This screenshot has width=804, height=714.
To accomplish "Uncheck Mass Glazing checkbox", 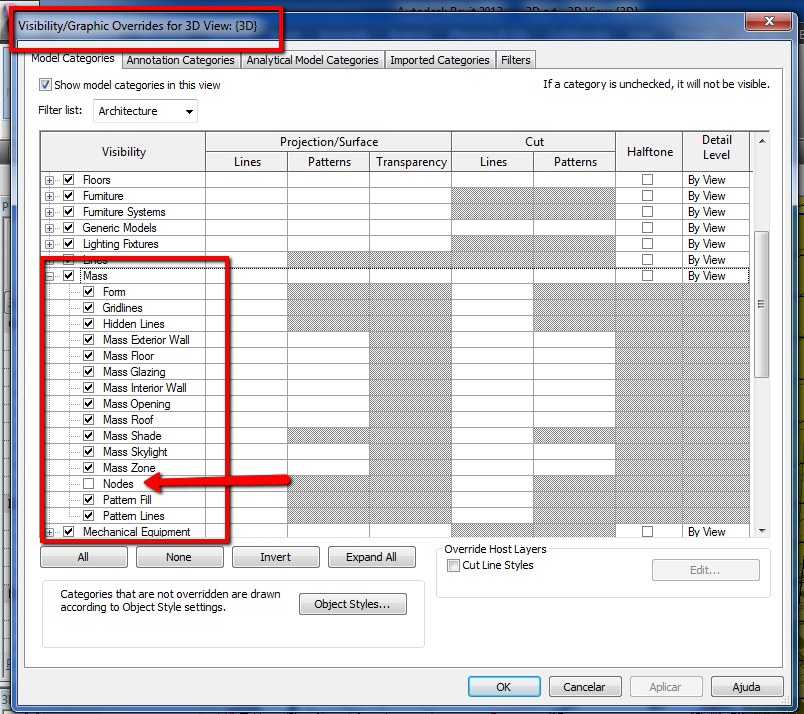I will tap(89, 371).
